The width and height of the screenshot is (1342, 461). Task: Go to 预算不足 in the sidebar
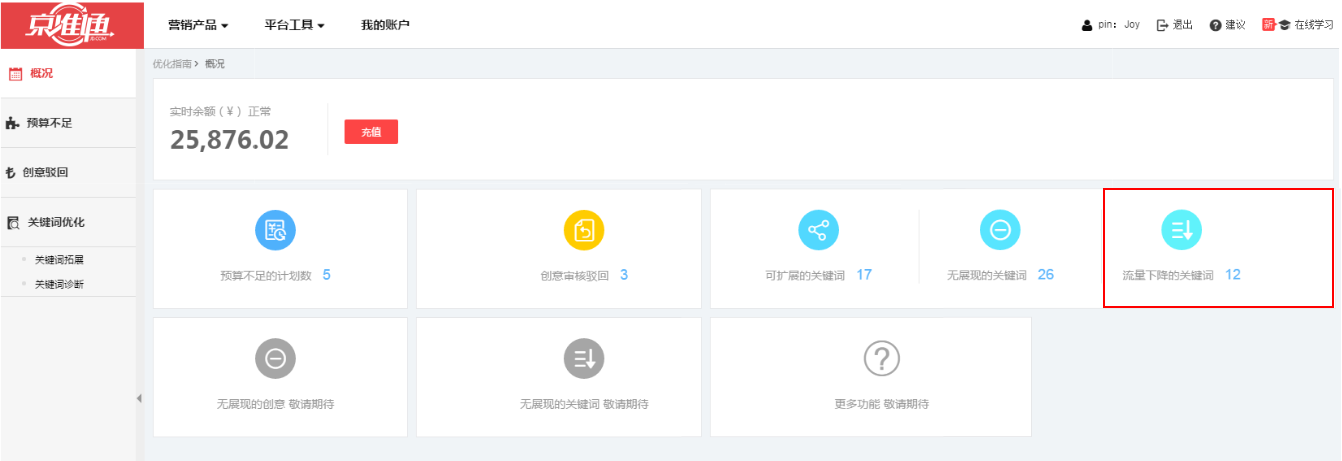coord(48,123)
